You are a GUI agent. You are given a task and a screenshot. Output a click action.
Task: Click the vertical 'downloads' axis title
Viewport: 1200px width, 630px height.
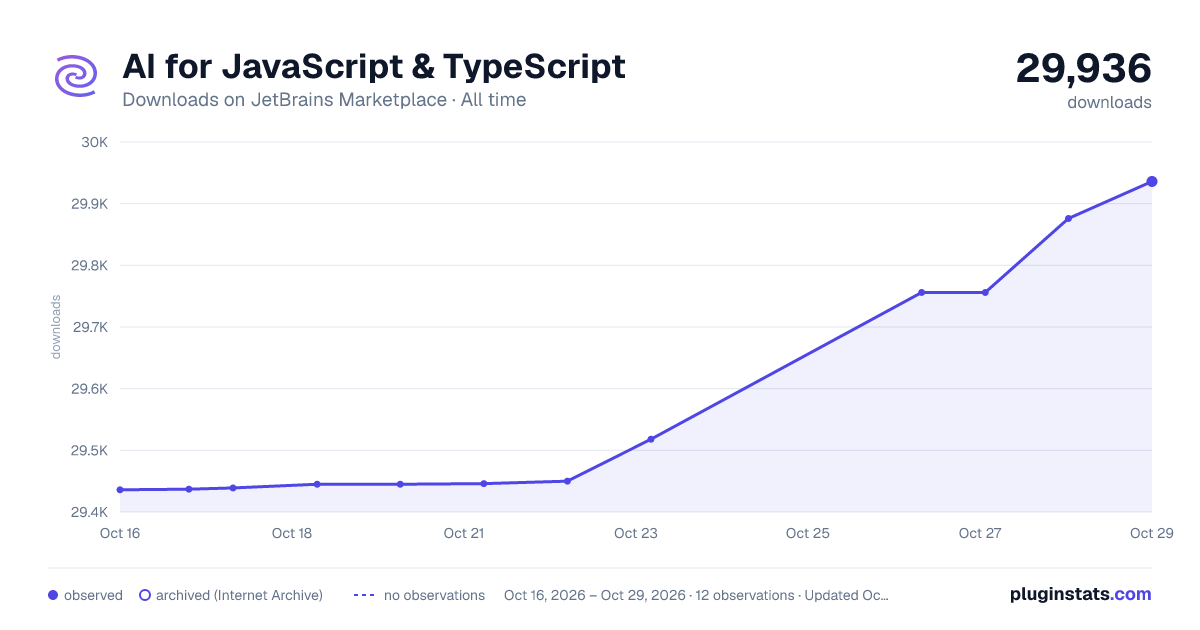(56, 327)
